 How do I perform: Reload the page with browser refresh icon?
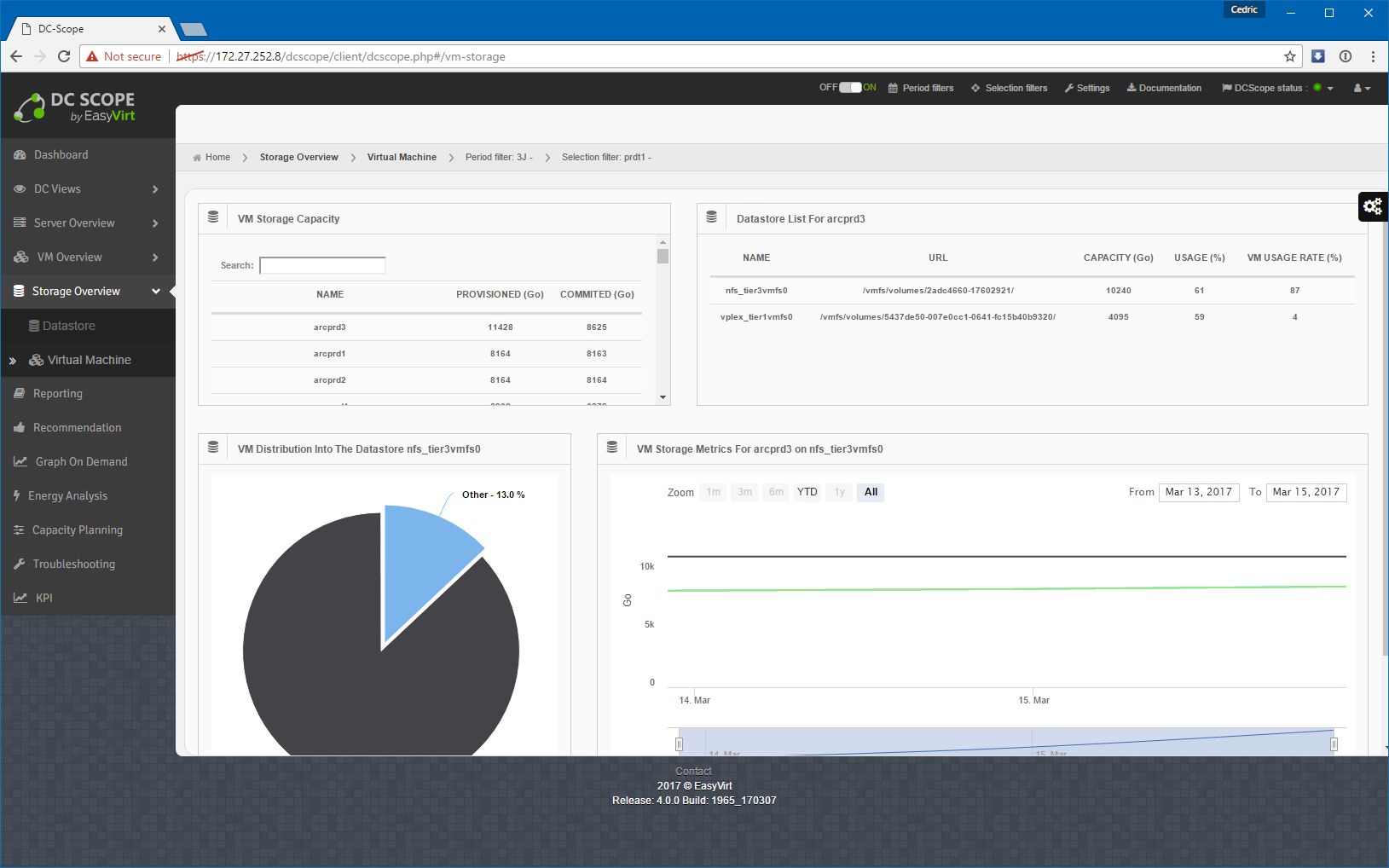[x=64, y=56]
